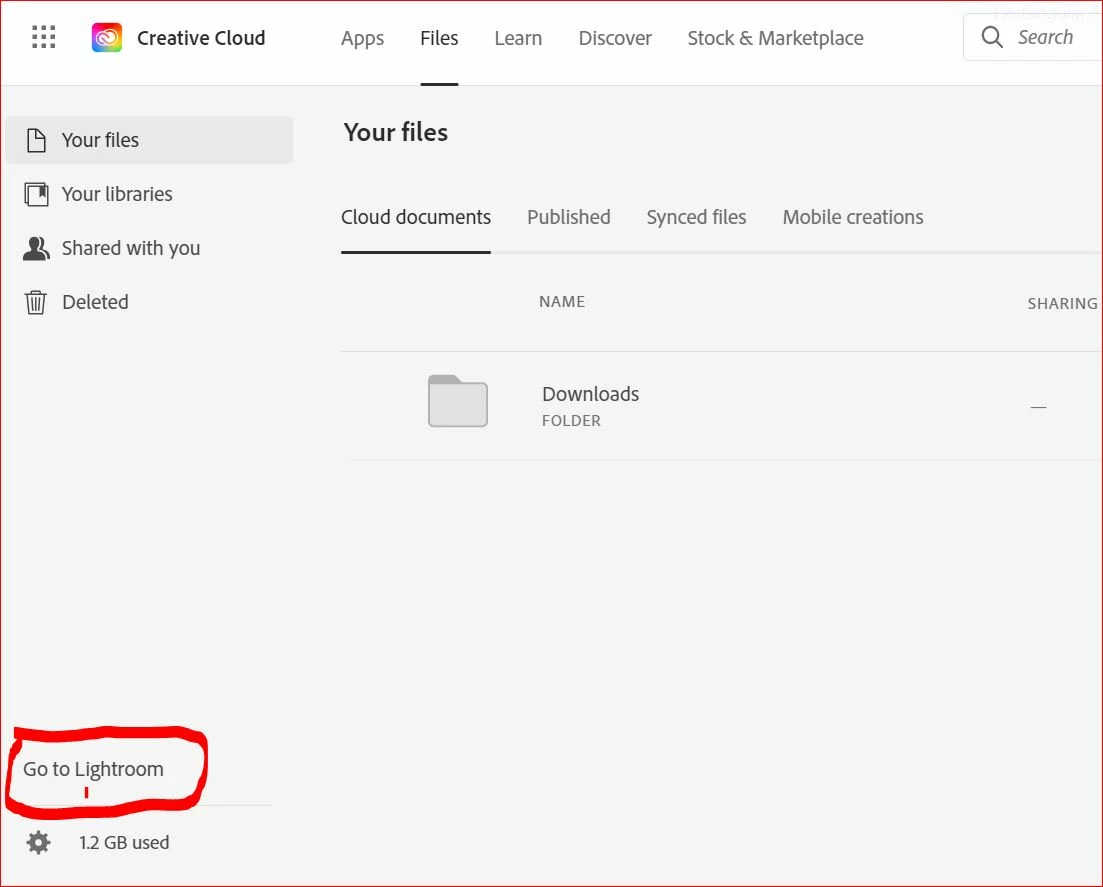The width and height of the screenshot is (1103, 887).
Task: Open storage settings gear icon
Action: pyautogui.click(x=39, y=842)
